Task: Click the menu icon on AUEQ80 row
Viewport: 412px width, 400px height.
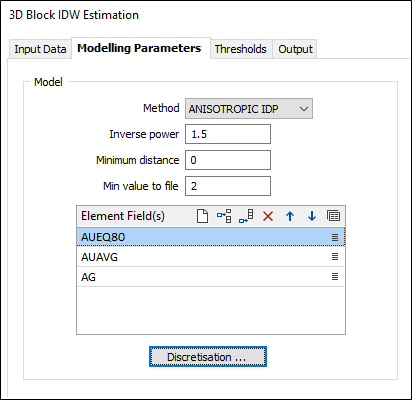Action: point(335,237)
